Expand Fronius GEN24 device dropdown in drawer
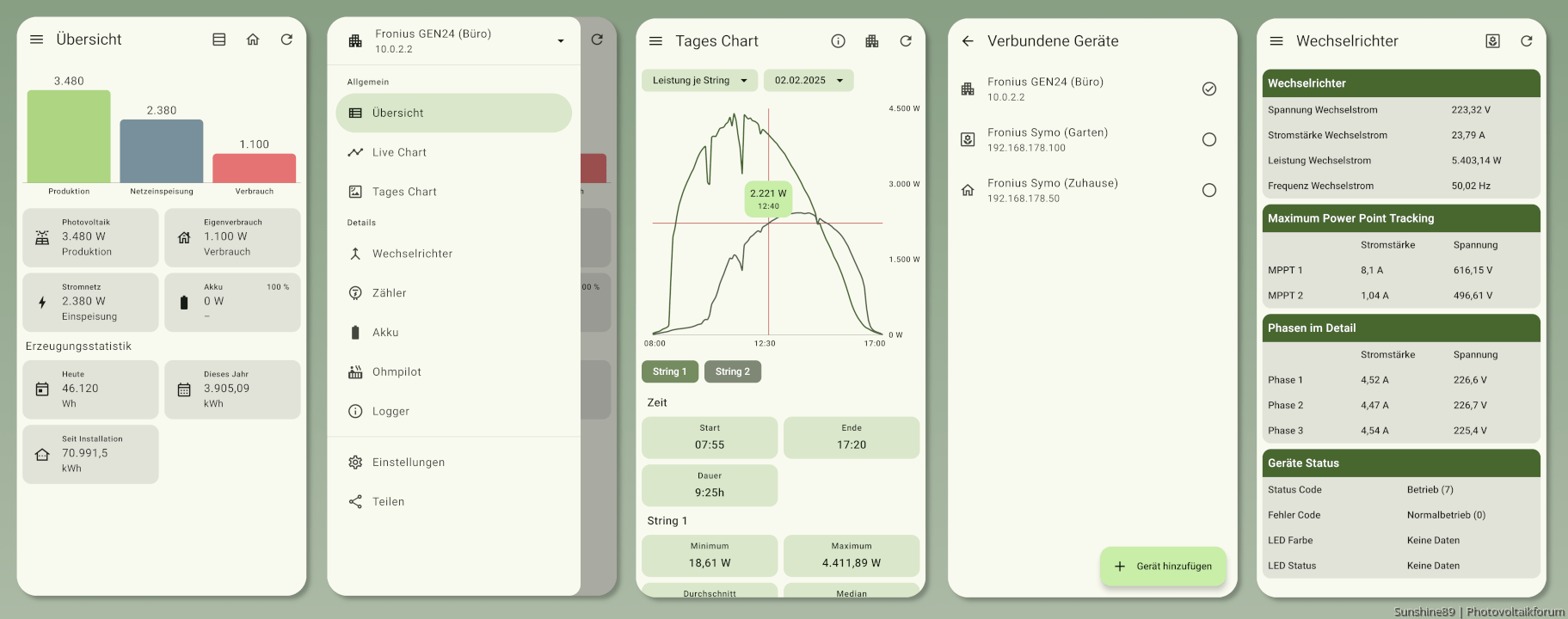 point(561,41)
